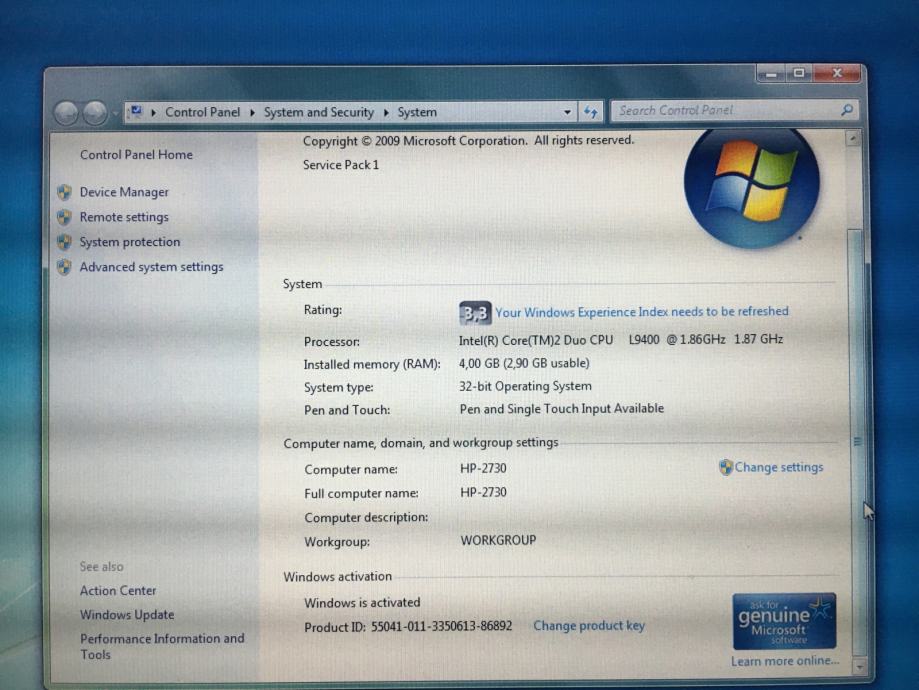Click the shield icon next to Device Manager

(x=64, y=192)
